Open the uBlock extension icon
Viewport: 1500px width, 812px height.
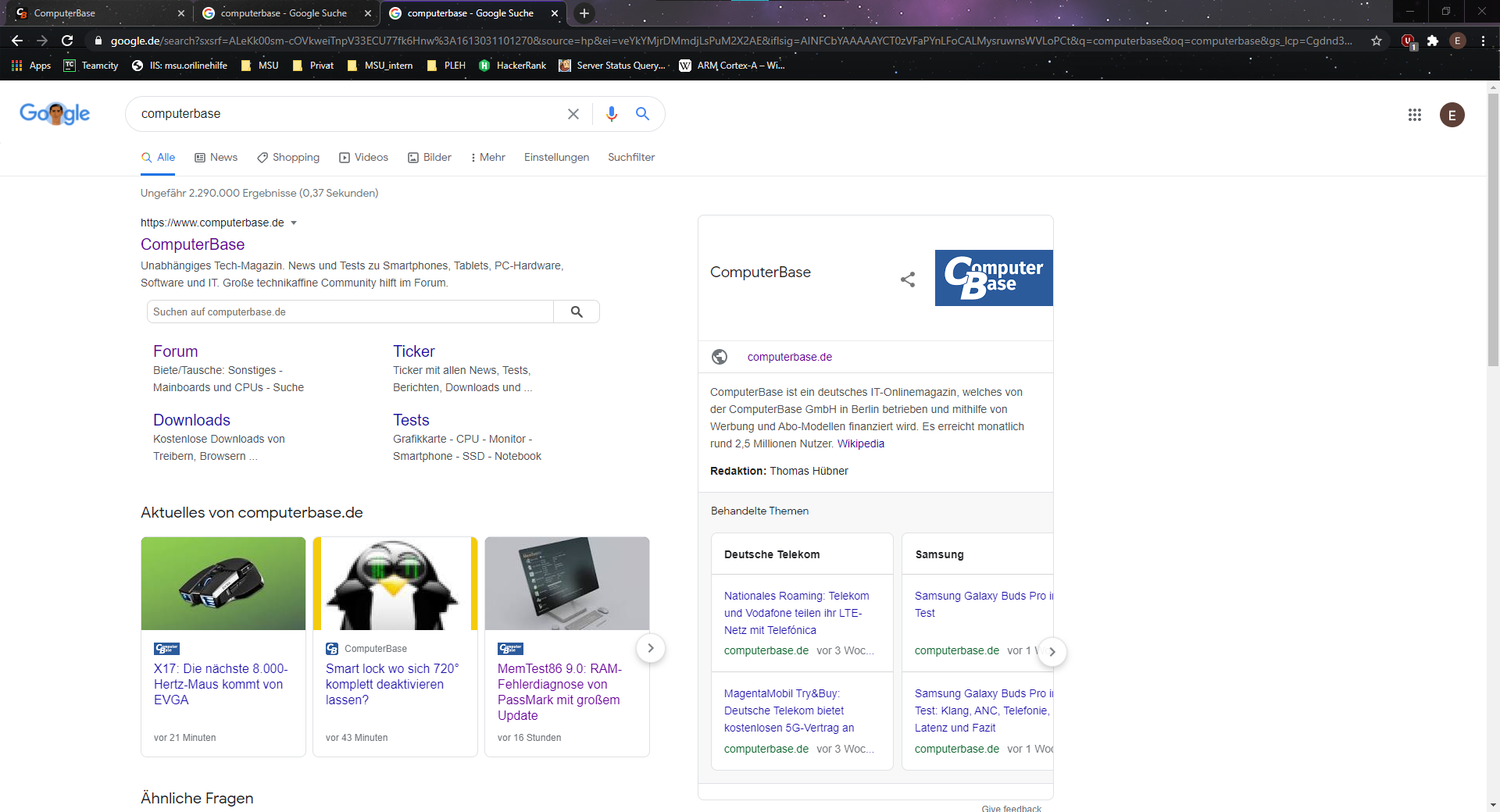click(1408, 41)
